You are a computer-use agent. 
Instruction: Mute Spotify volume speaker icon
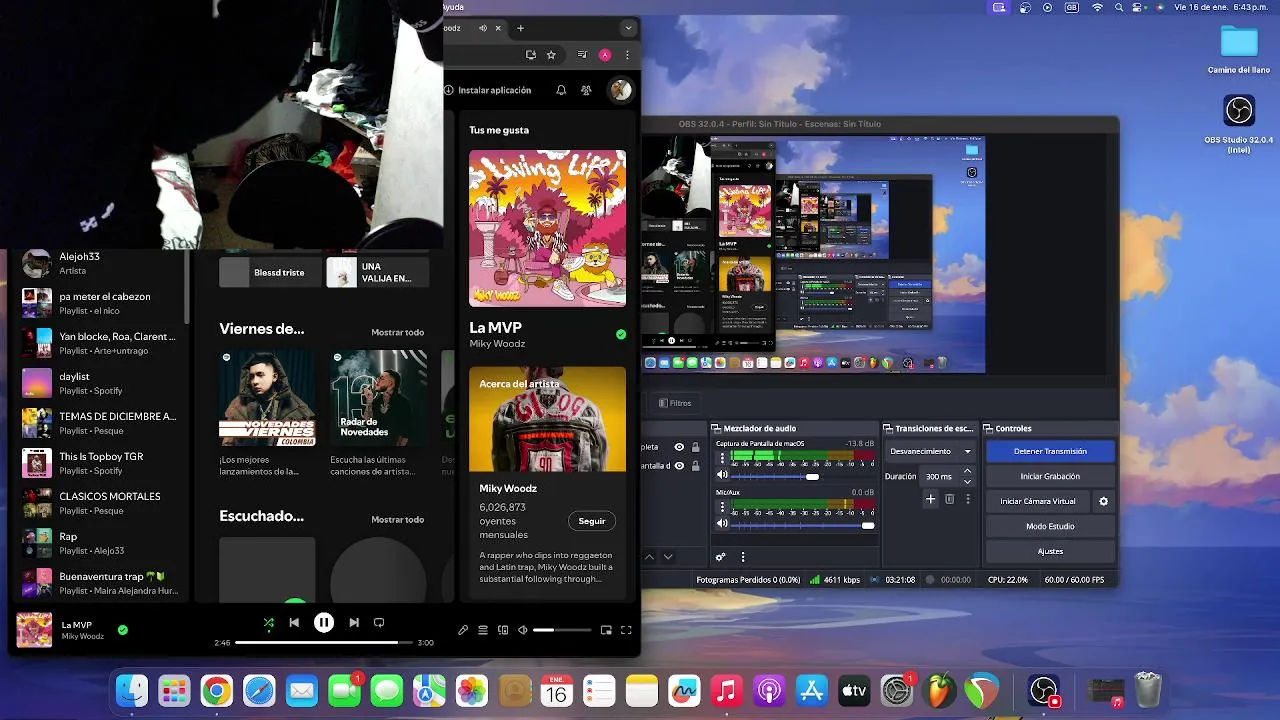tap(522, 630)
